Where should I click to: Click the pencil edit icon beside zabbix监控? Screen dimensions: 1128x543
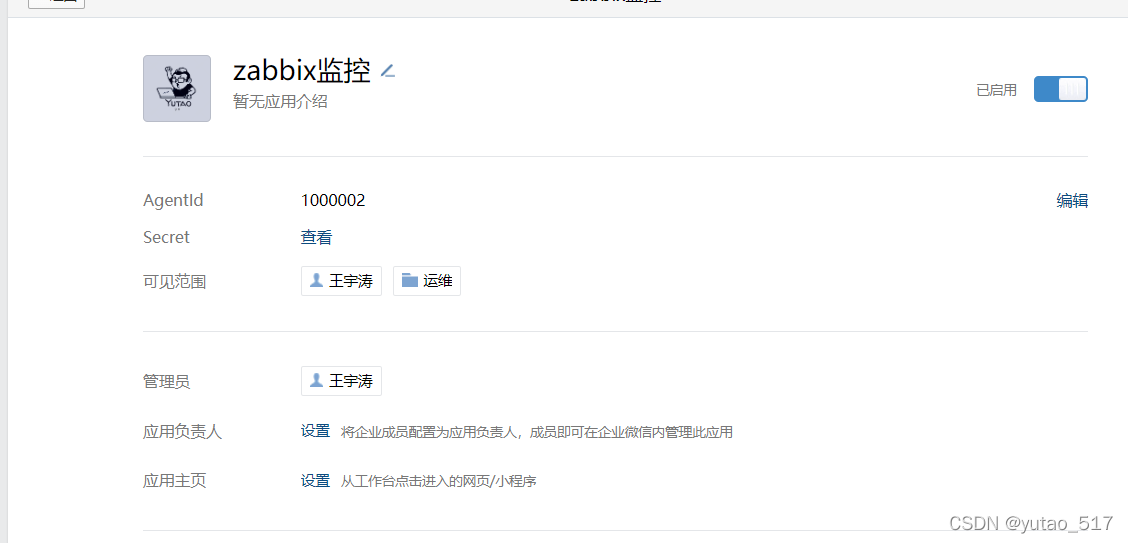[x=388, y=71]
